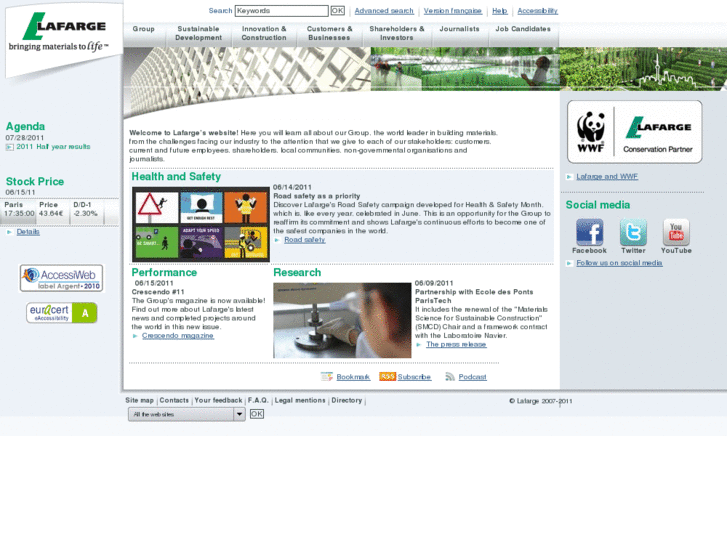The height and width of the screenshot is (545, 727).
Task: Click the Health and Safety heading
Action: [176, 177]
